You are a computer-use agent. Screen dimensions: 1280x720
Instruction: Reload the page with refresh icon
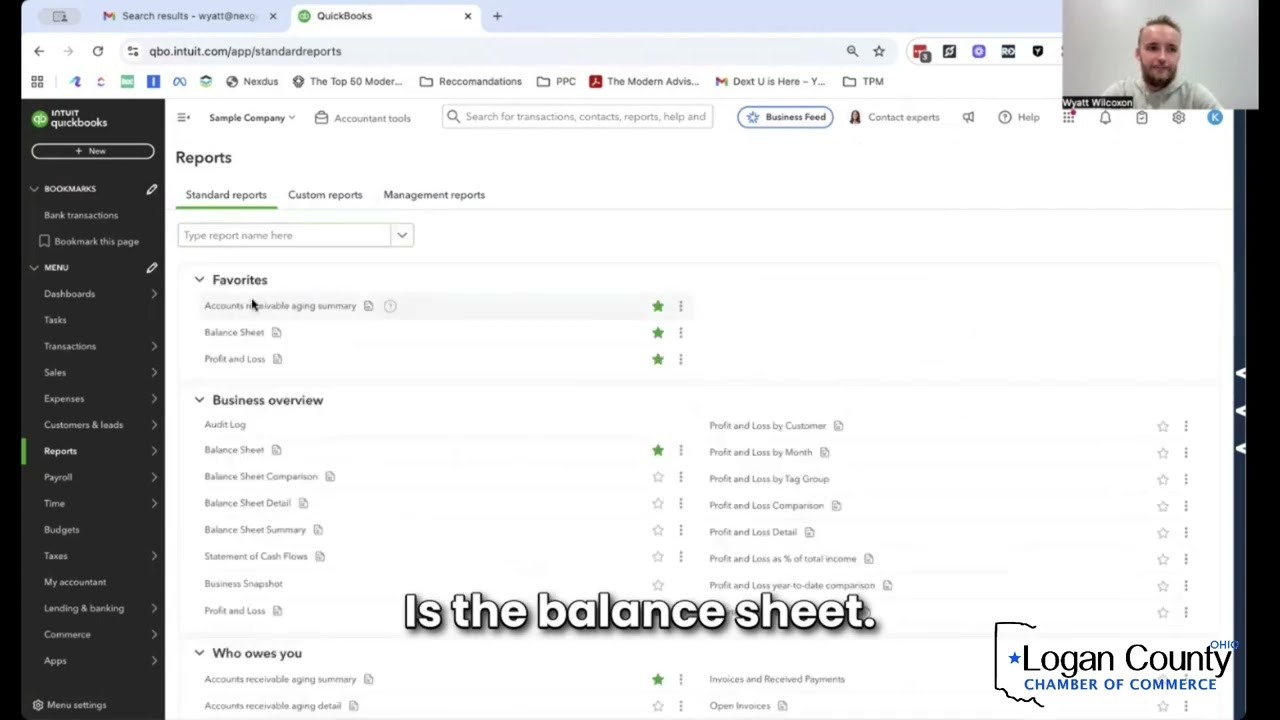(x=98, y=51)
